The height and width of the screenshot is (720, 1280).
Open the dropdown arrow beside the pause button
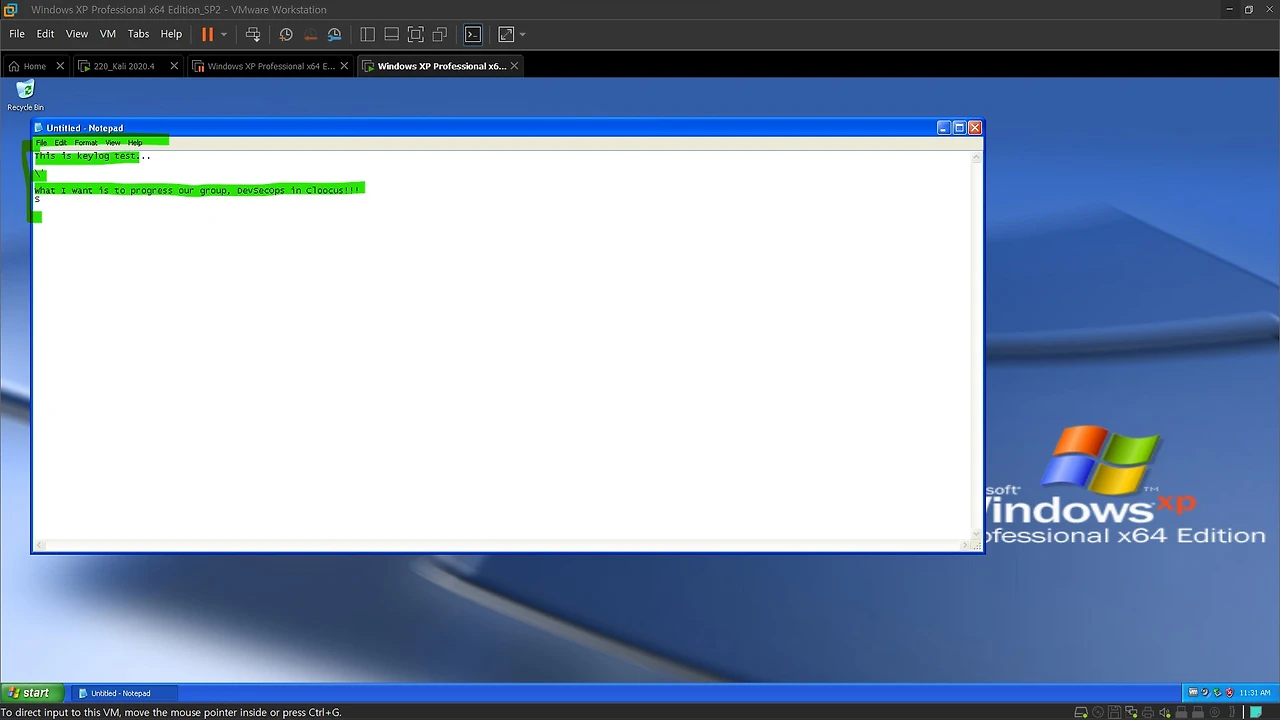tap(224, 34)
